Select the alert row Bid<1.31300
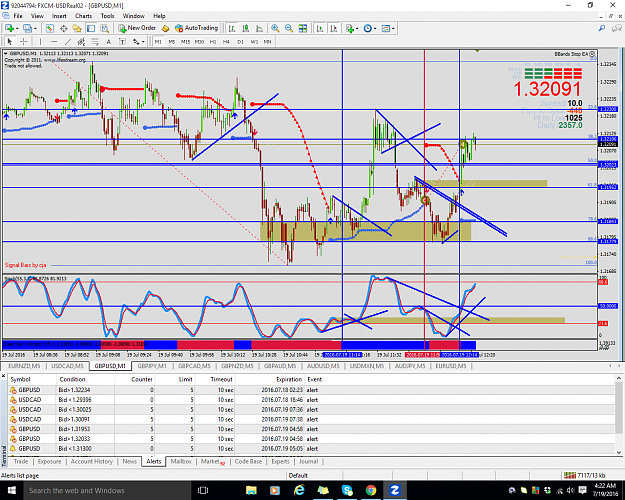Screen dimensions: 625x500 [x=311, y=449]
